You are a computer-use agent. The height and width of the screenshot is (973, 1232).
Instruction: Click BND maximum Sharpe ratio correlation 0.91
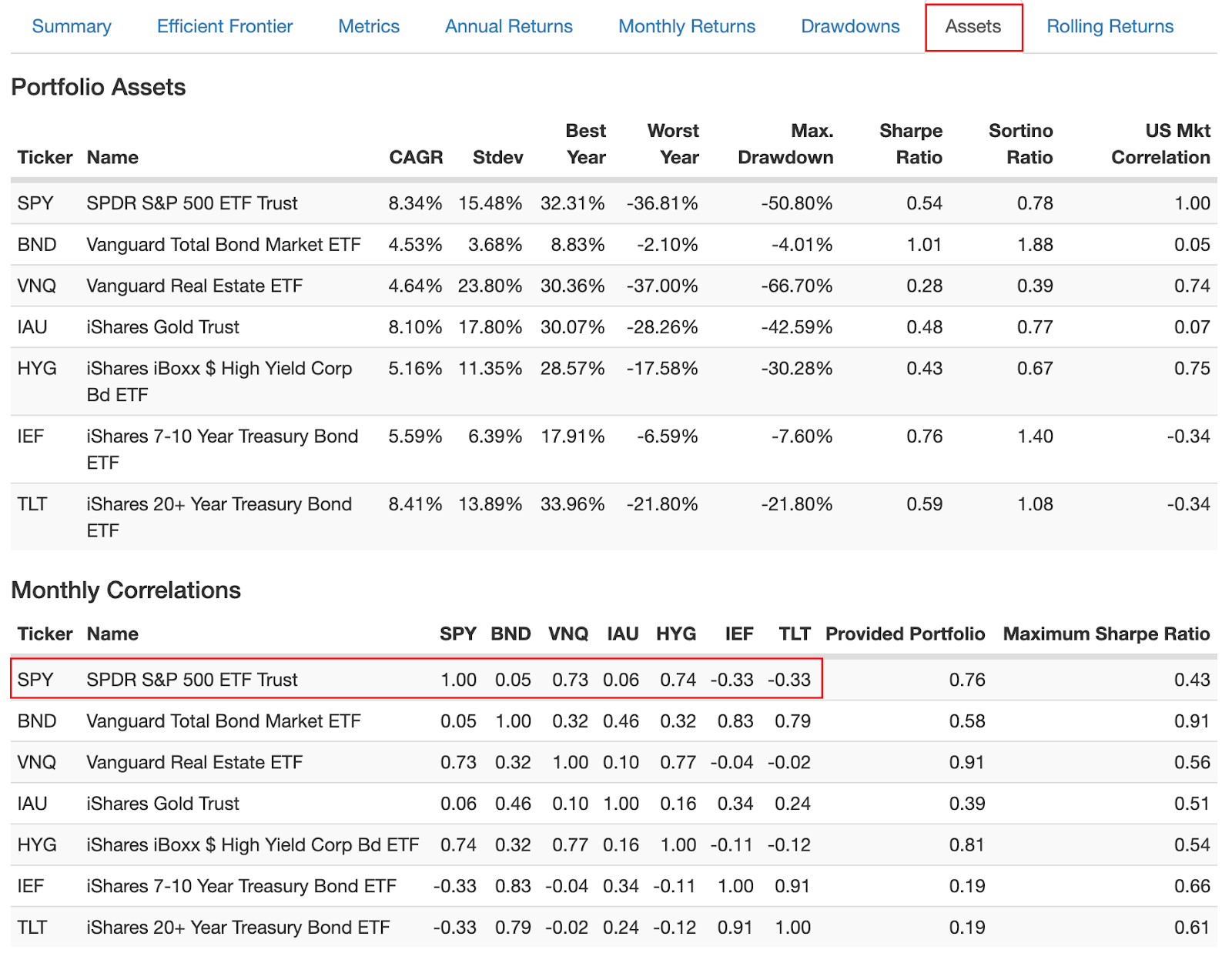pos(1192,721)
